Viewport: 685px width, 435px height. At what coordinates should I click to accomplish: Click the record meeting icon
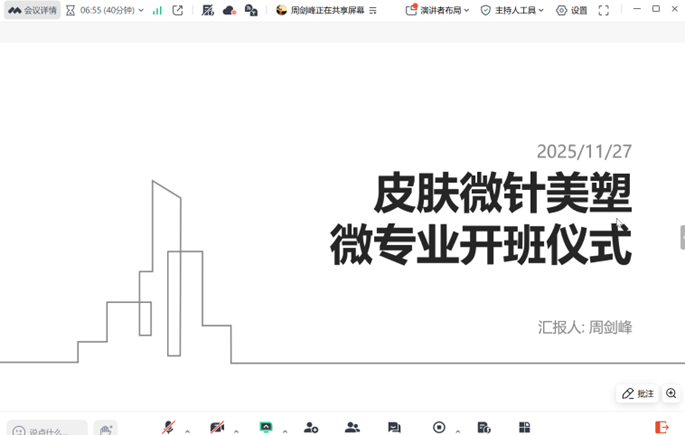439,427
